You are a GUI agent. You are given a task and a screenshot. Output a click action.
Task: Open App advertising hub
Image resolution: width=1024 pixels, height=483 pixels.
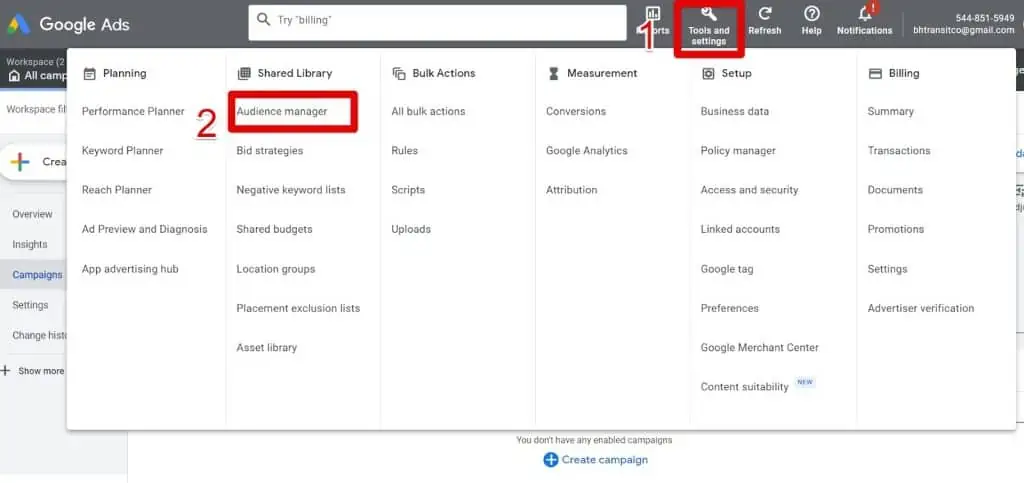tap(130, 269)
